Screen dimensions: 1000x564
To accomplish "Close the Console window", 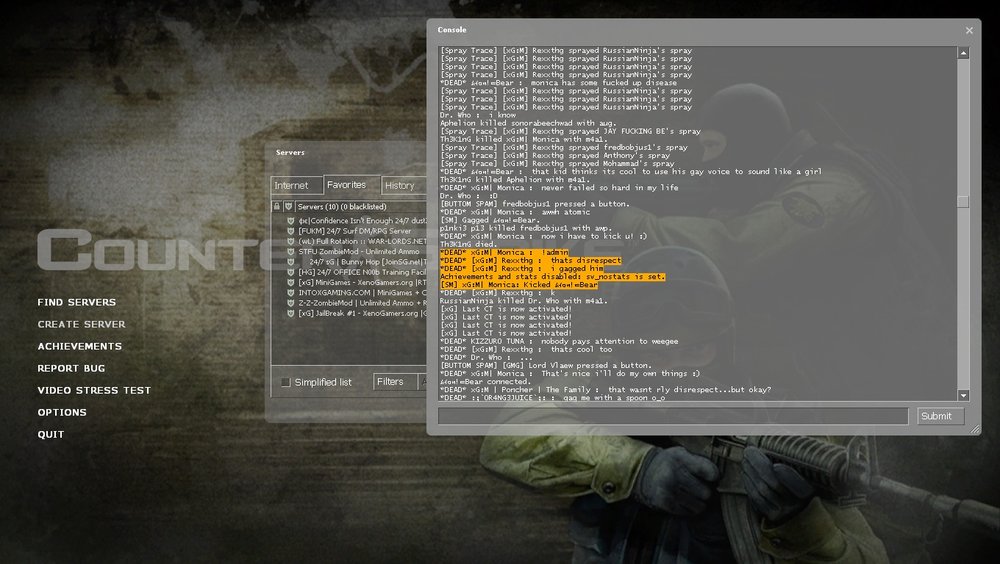I will (969, 30).
